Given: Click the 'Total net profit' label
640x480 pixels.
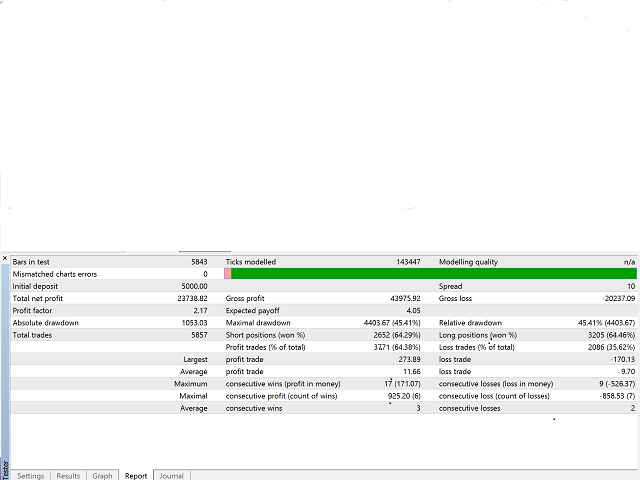Looking at the screenshot, I should click(x=38, y=298).
